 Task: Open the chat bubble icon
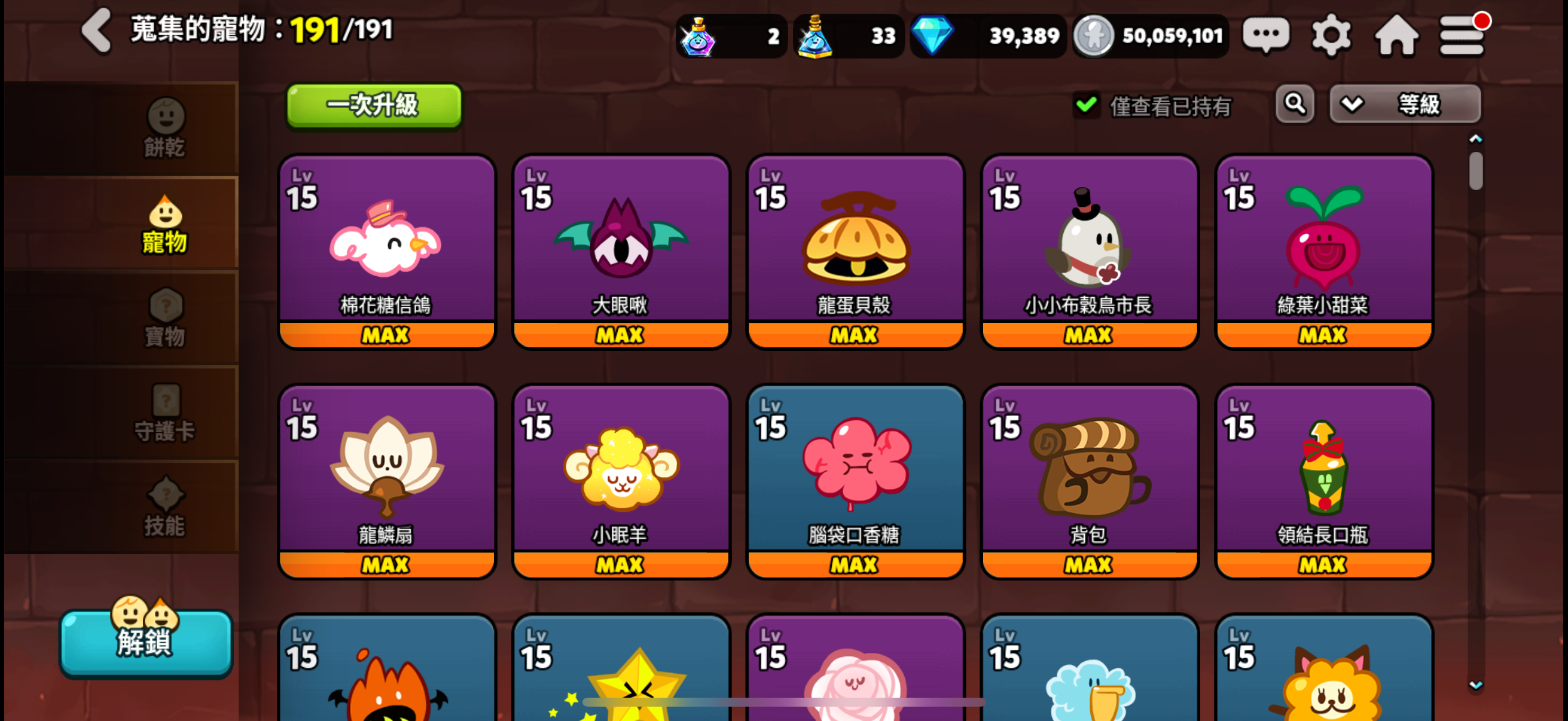(x=1265, y=35)
